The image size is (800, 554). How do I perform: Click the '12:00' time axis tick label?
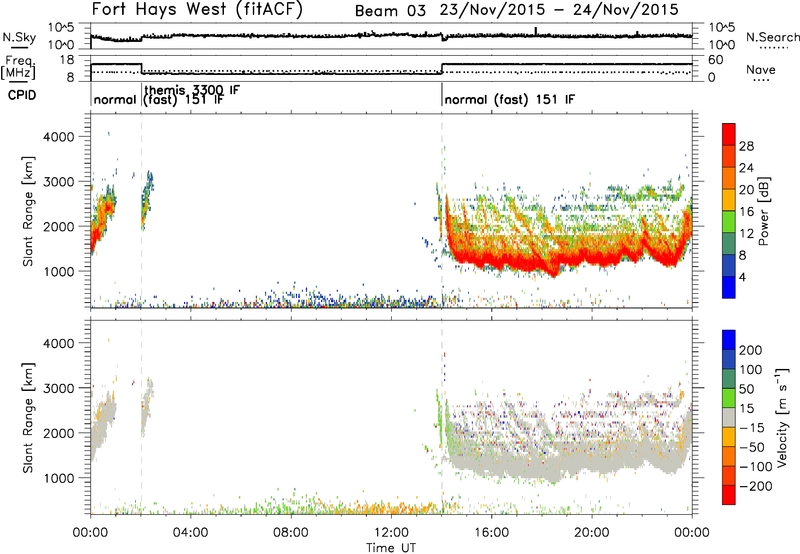coord(391,533)
